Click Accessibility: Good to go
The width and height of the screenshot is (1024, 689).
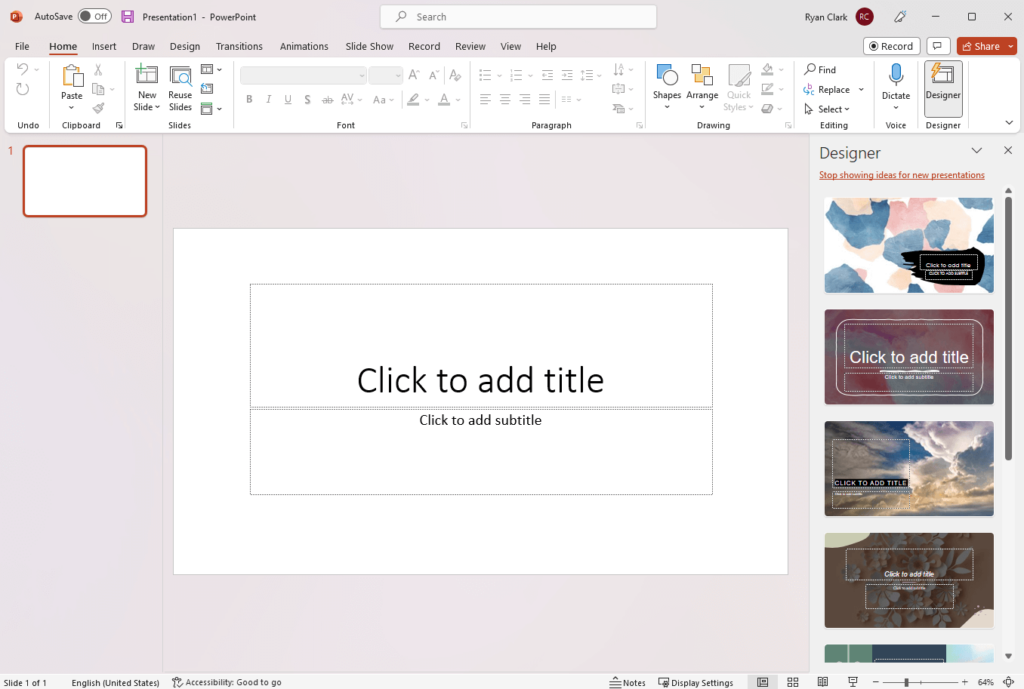click(227, 682)
